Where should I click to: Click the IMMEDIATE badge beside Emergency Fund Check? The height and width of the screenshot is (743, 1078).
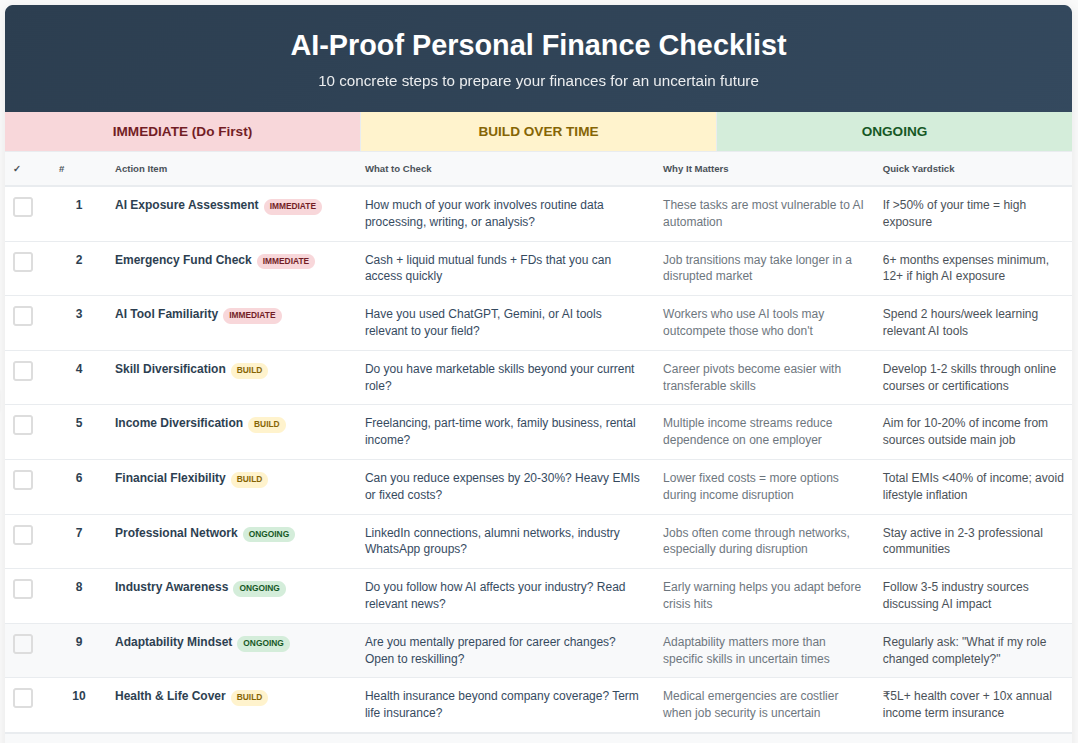[x=286, y=261]
